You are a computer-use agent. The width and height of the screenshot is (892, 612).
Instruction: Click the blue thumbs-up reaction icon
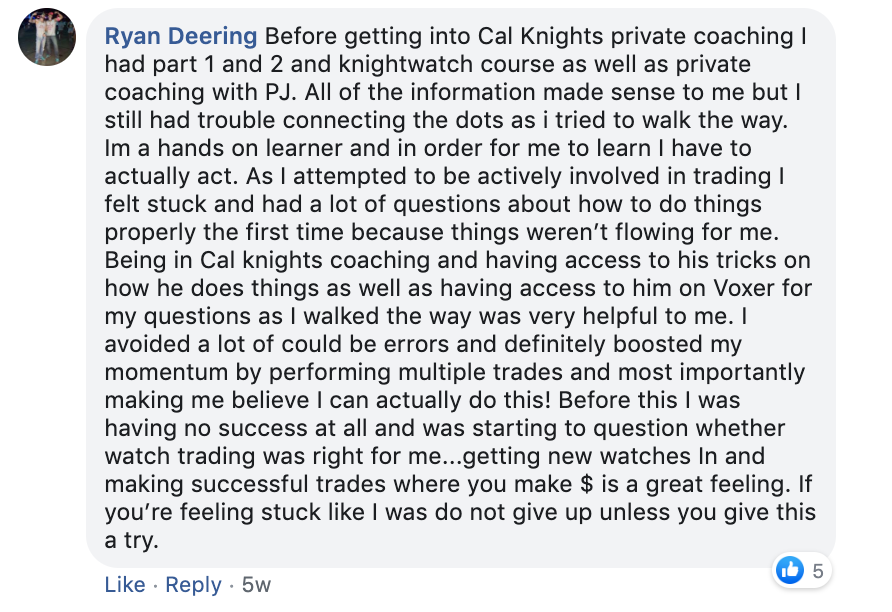pos(790,570)
